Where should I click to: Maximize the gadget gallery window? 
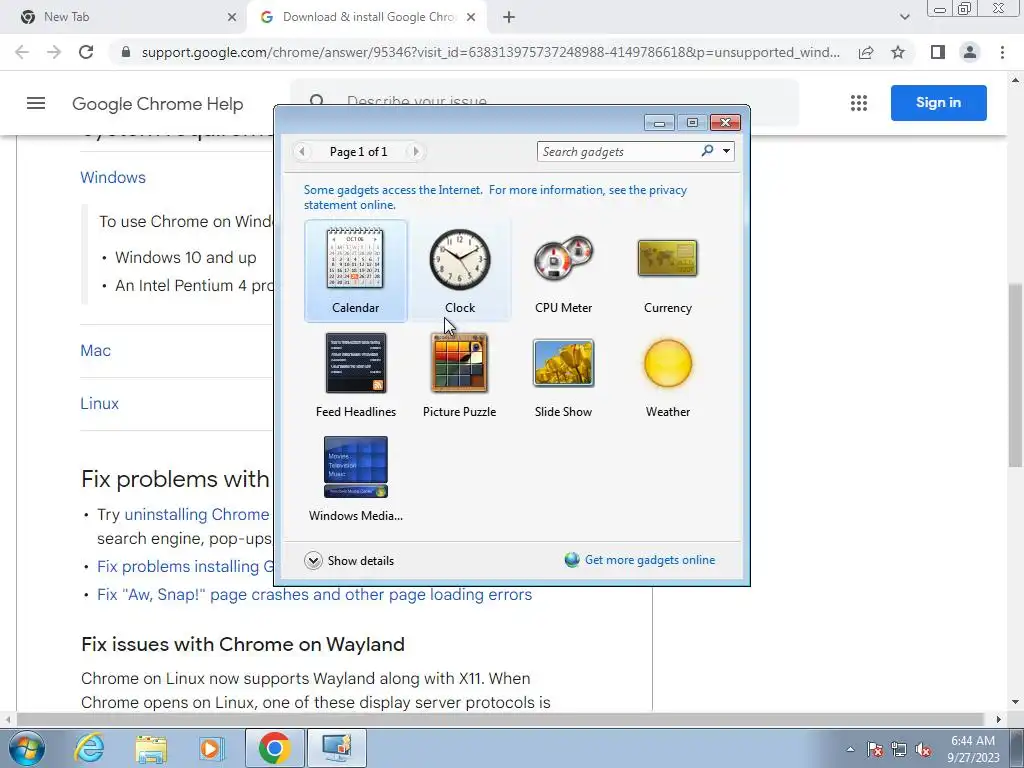click(x=692, y=123)
